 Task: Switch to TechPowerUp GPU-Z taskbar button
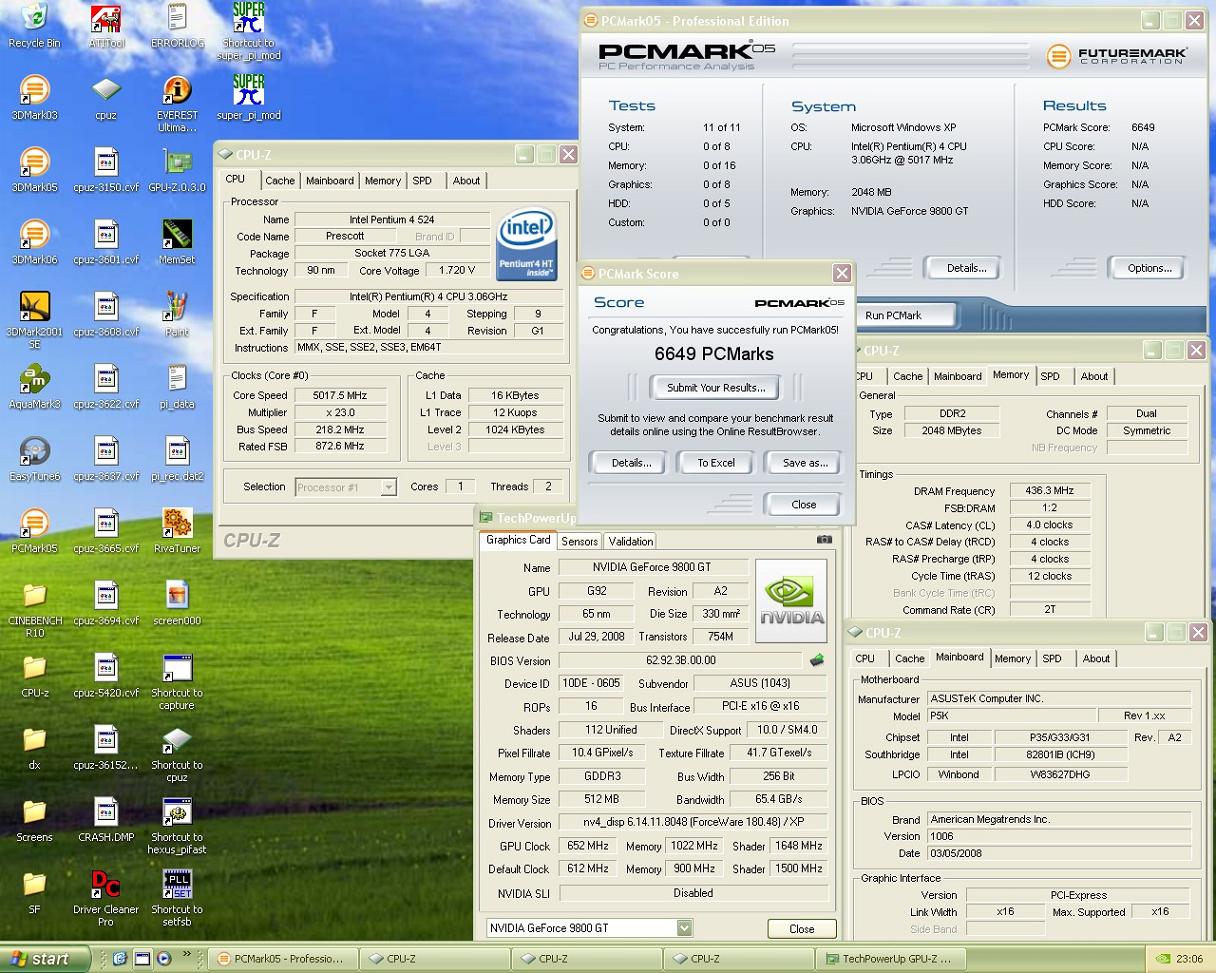(889, 958)
